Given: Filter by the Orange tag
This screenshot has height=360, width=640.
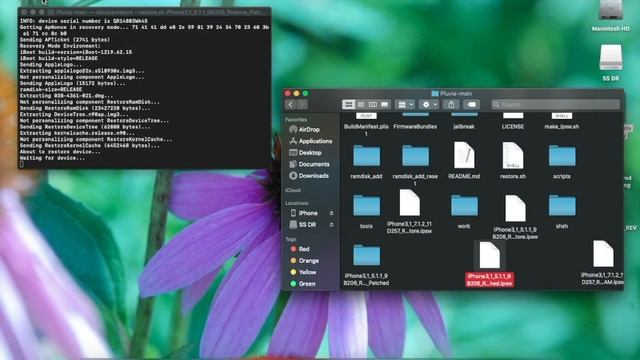Looking at the screenshot, I should coord(304,260).
